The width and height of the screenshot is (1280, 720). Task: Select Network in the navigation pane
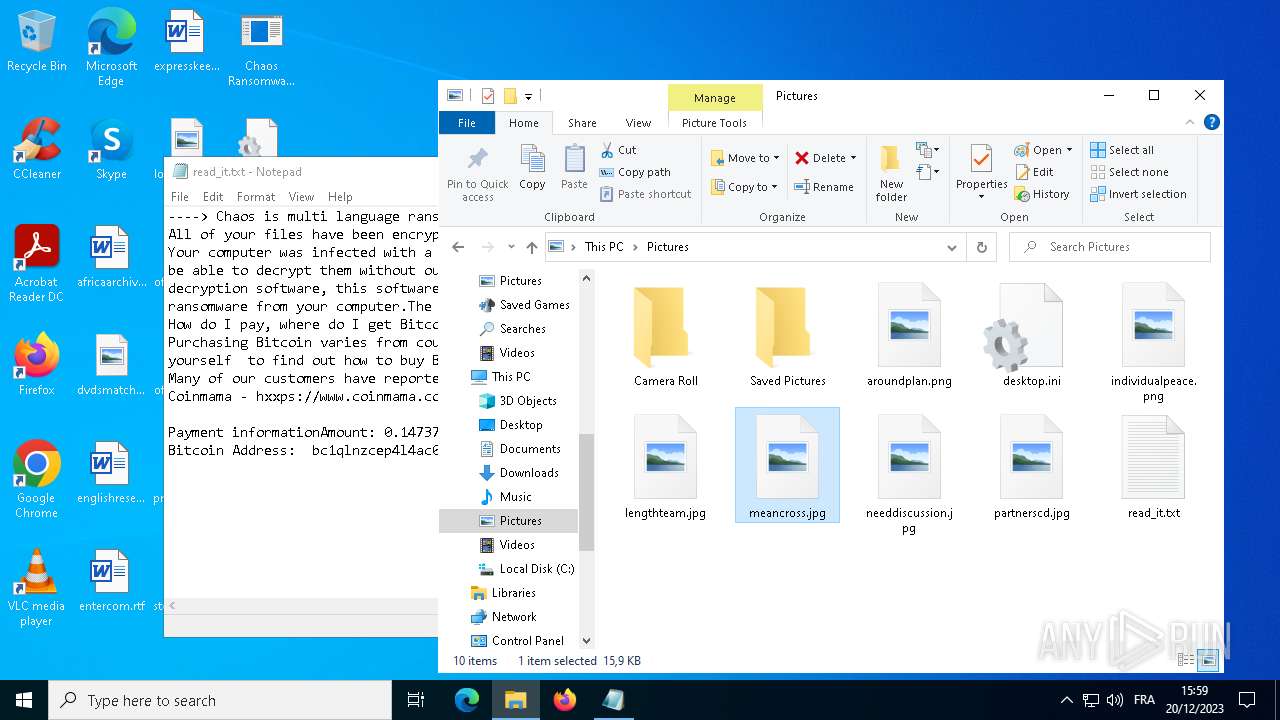504,617
